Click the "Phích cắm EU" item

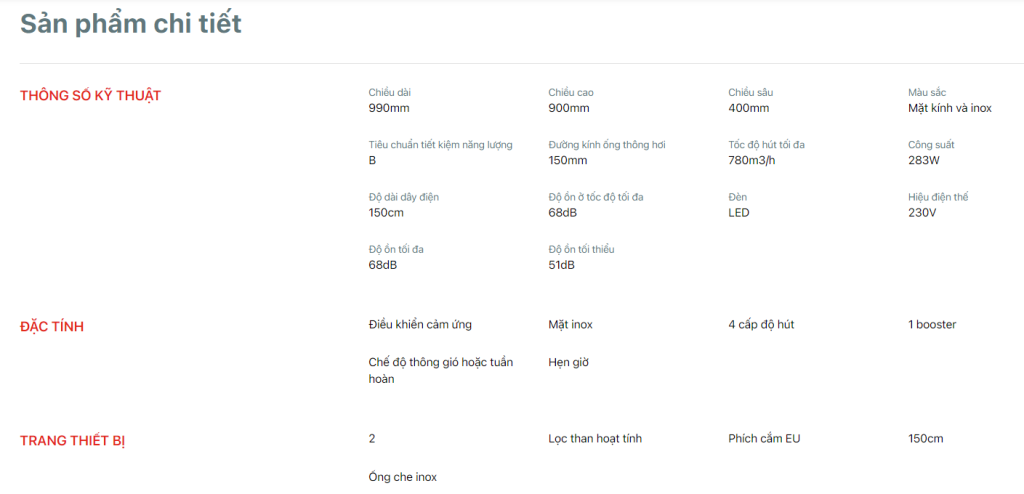pos(765,439)
